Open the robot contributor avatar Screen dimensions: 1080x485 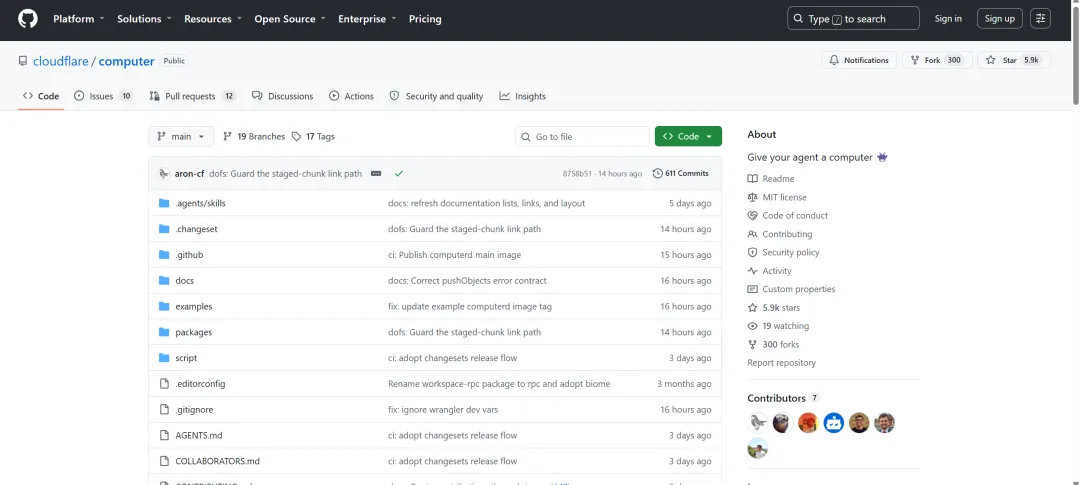[833, 422]
